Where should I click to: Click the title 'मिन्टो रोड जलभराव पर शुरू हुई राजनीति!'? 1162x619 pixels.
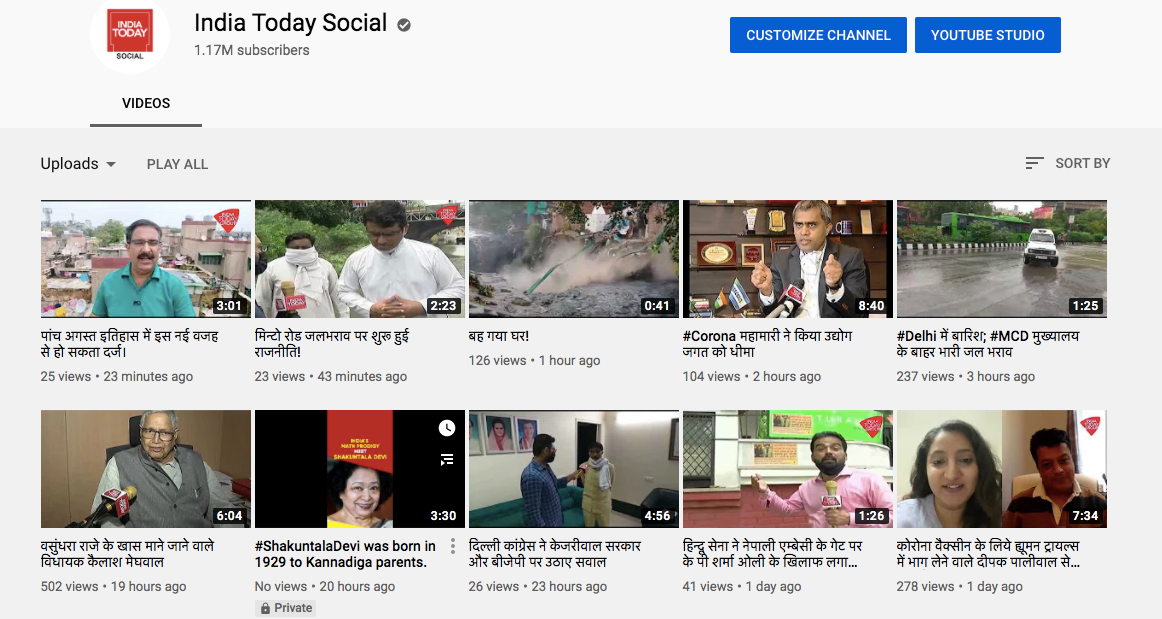click(332, 344)
